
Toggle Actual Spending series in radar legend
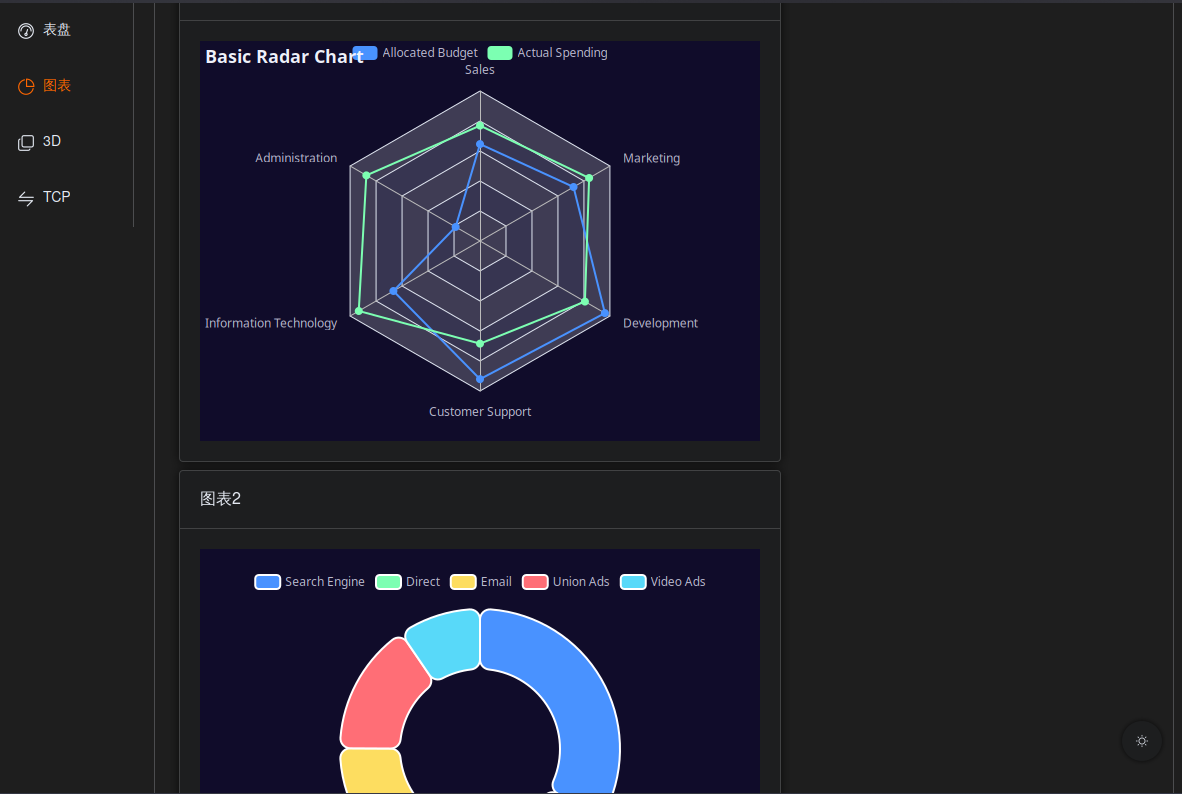547,53
